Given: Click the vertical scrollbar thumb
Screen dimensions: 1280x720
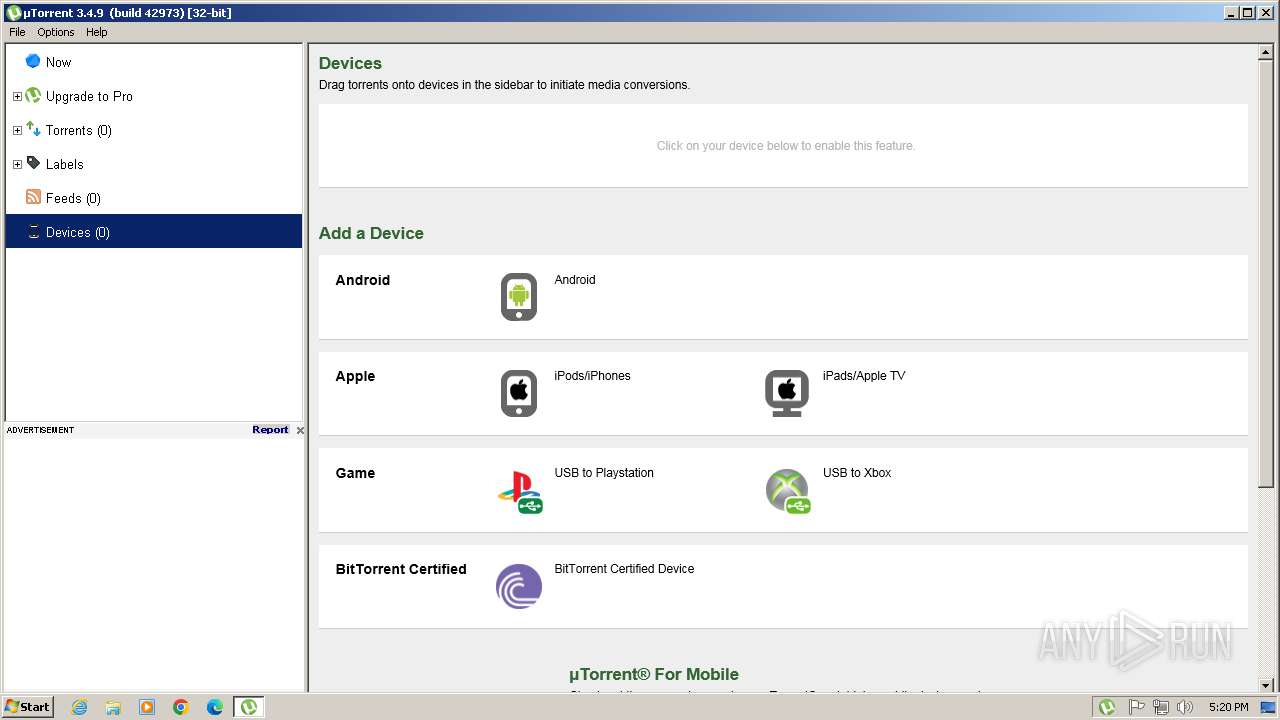Looking at the screenshot, I should pyautogui.click(x=1266, y=274).
